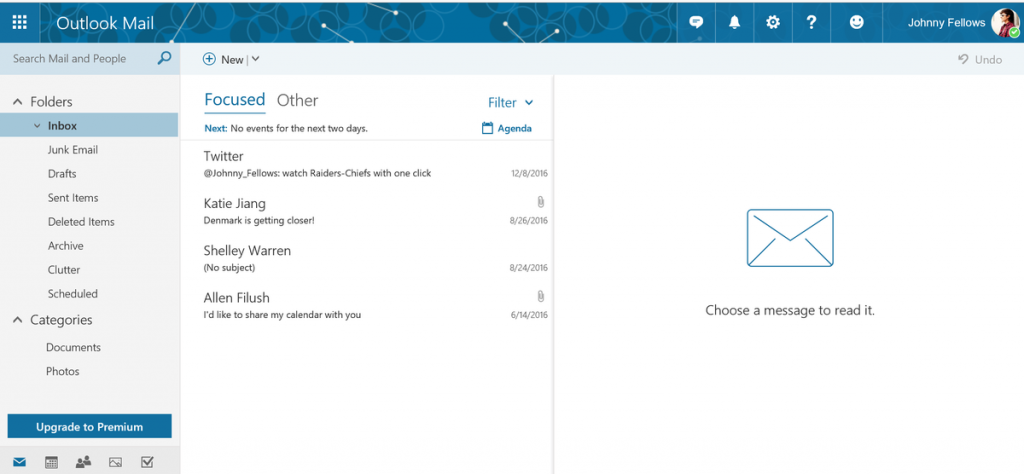Screen dimensions: 1024x474
Task: Open the app launcher grid icon
Action: [20, 22]
